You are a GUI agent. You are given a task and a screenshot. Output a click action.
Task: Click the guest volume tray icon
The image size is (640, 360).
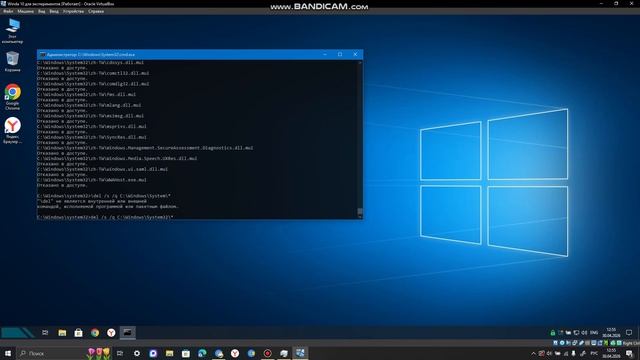click(584, 333)
